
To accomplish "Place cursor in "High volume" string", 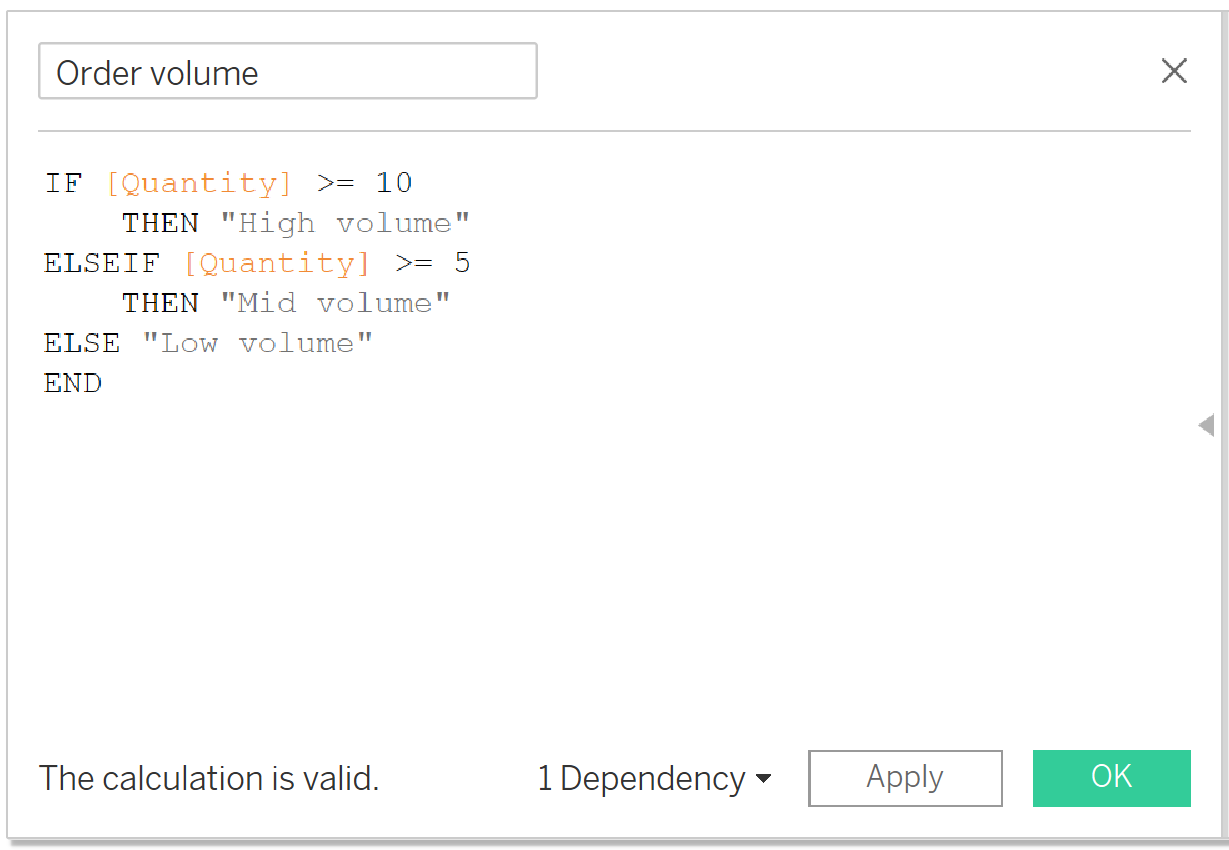I will pos(345,223).
